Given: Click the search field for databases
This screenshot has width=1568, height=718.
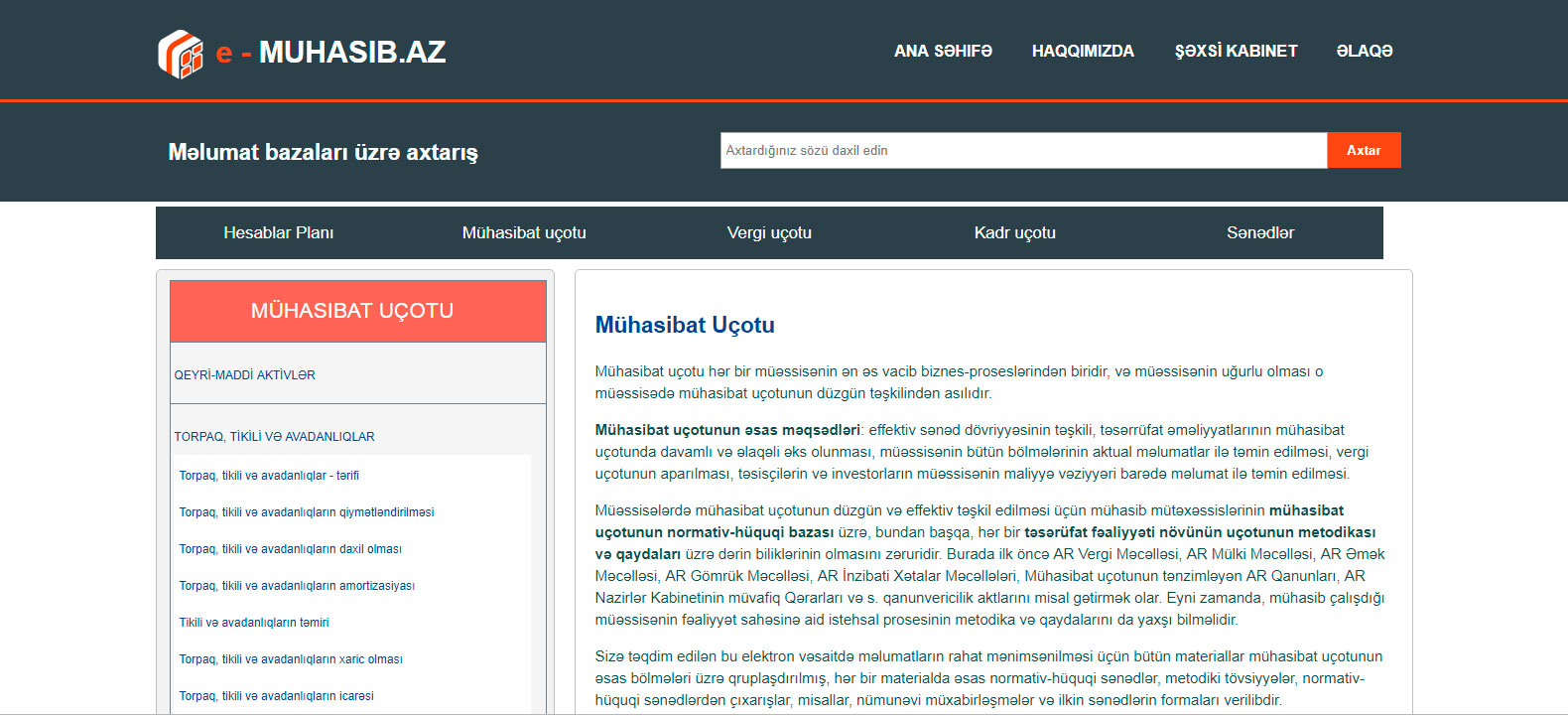Looking at the screenshot, I should (x=1023, y=151).
